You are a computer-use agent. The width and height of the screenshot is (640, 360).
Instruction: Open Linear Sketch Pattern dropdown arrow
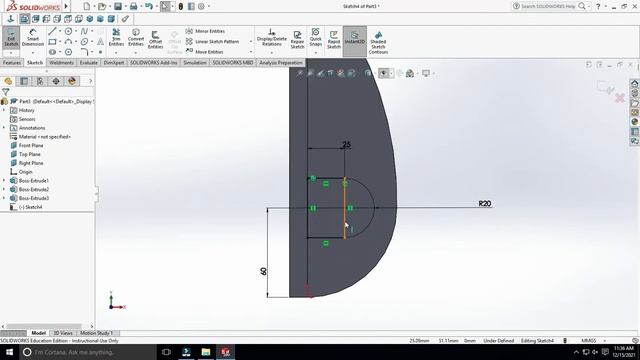[x=251, y=42]
